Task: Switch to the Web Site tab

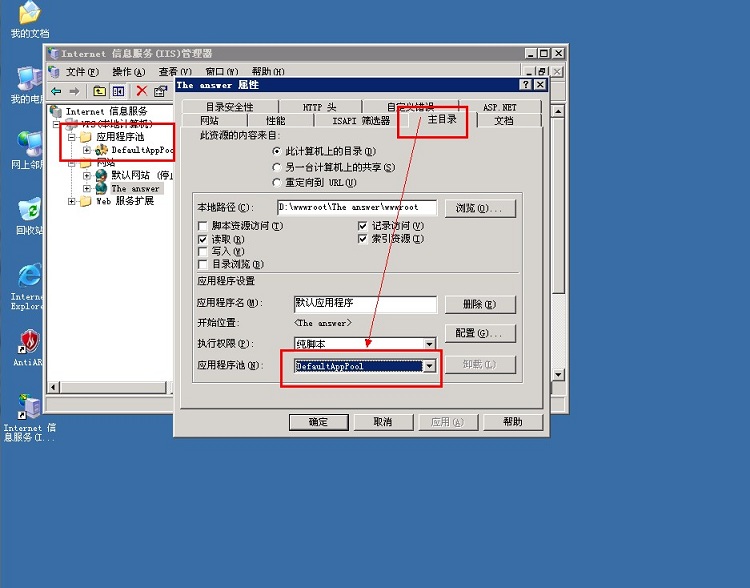Action: 210,120
